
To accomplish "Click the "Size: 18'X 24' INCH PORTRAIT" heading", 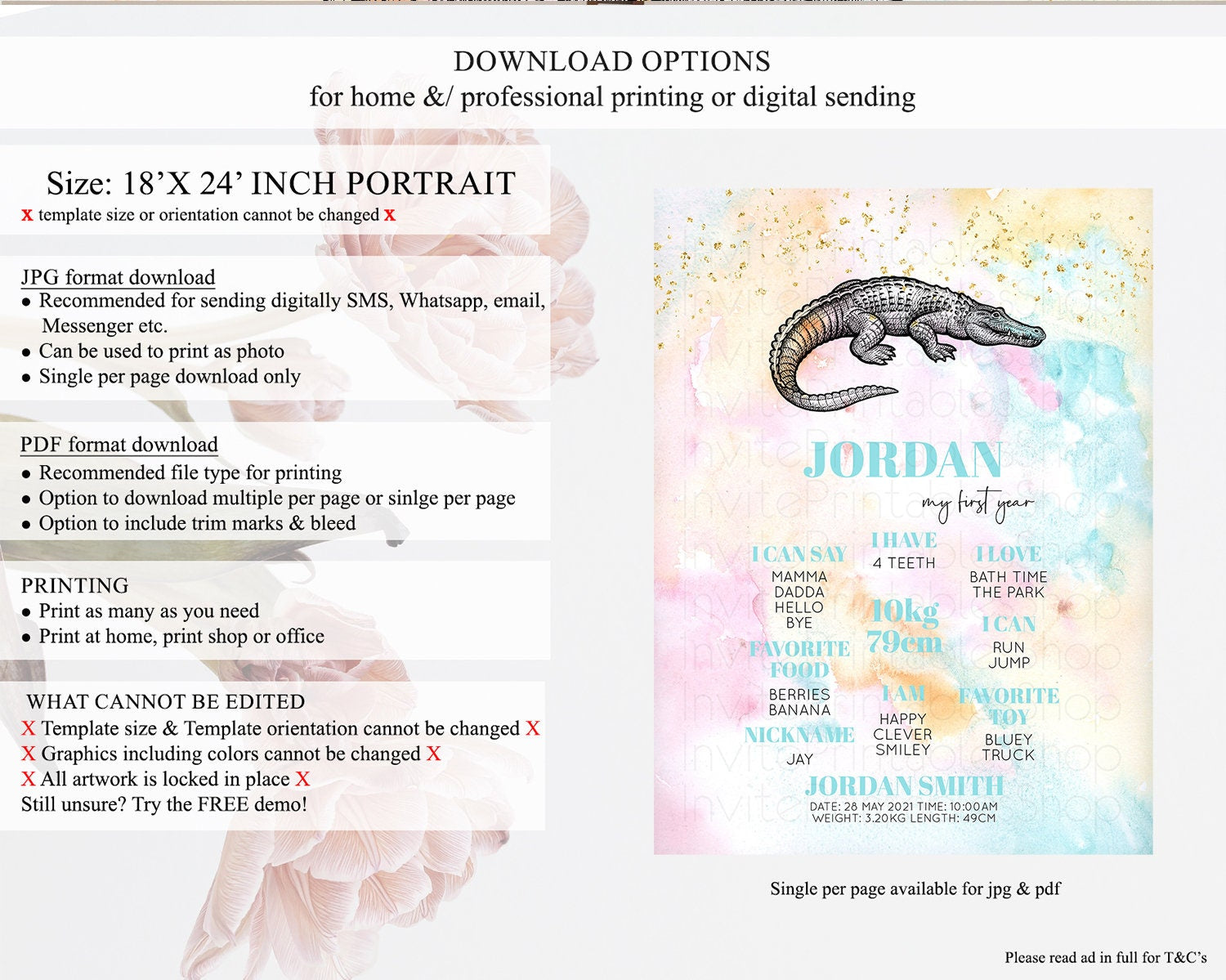I will point(280,183).
